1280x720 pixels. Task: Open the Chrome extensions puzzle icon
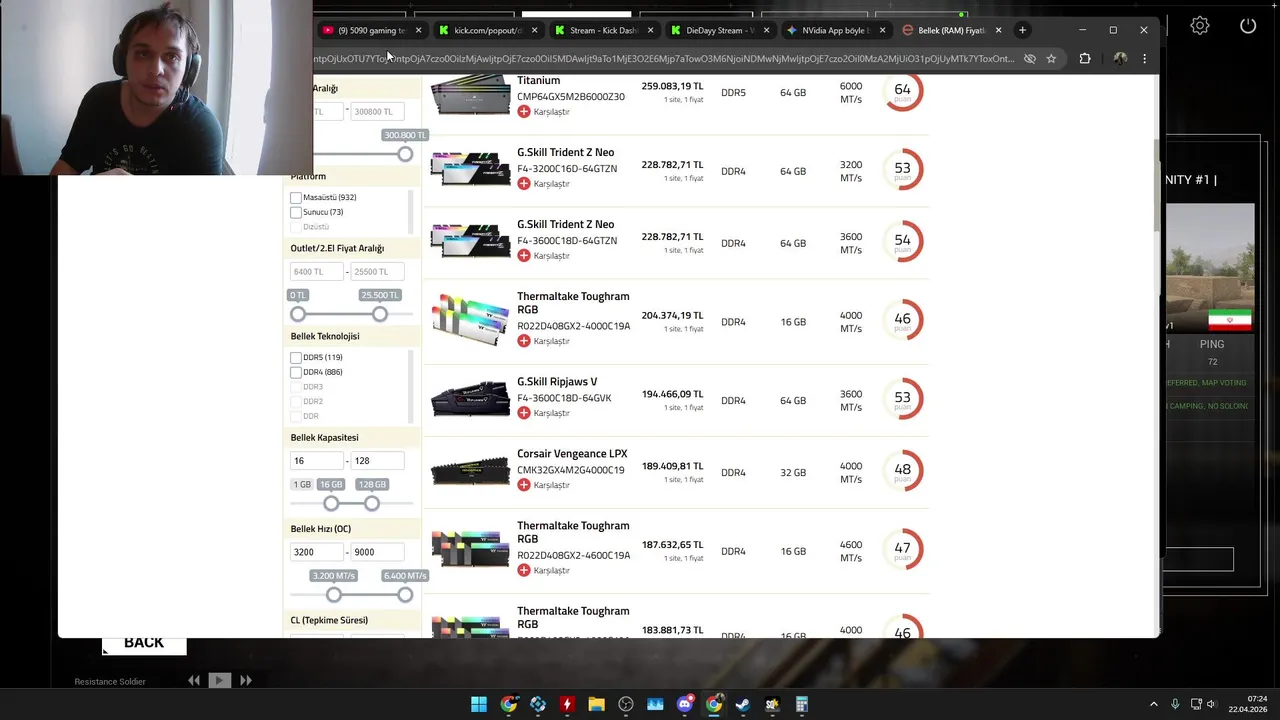click(x=1084, y=59)
